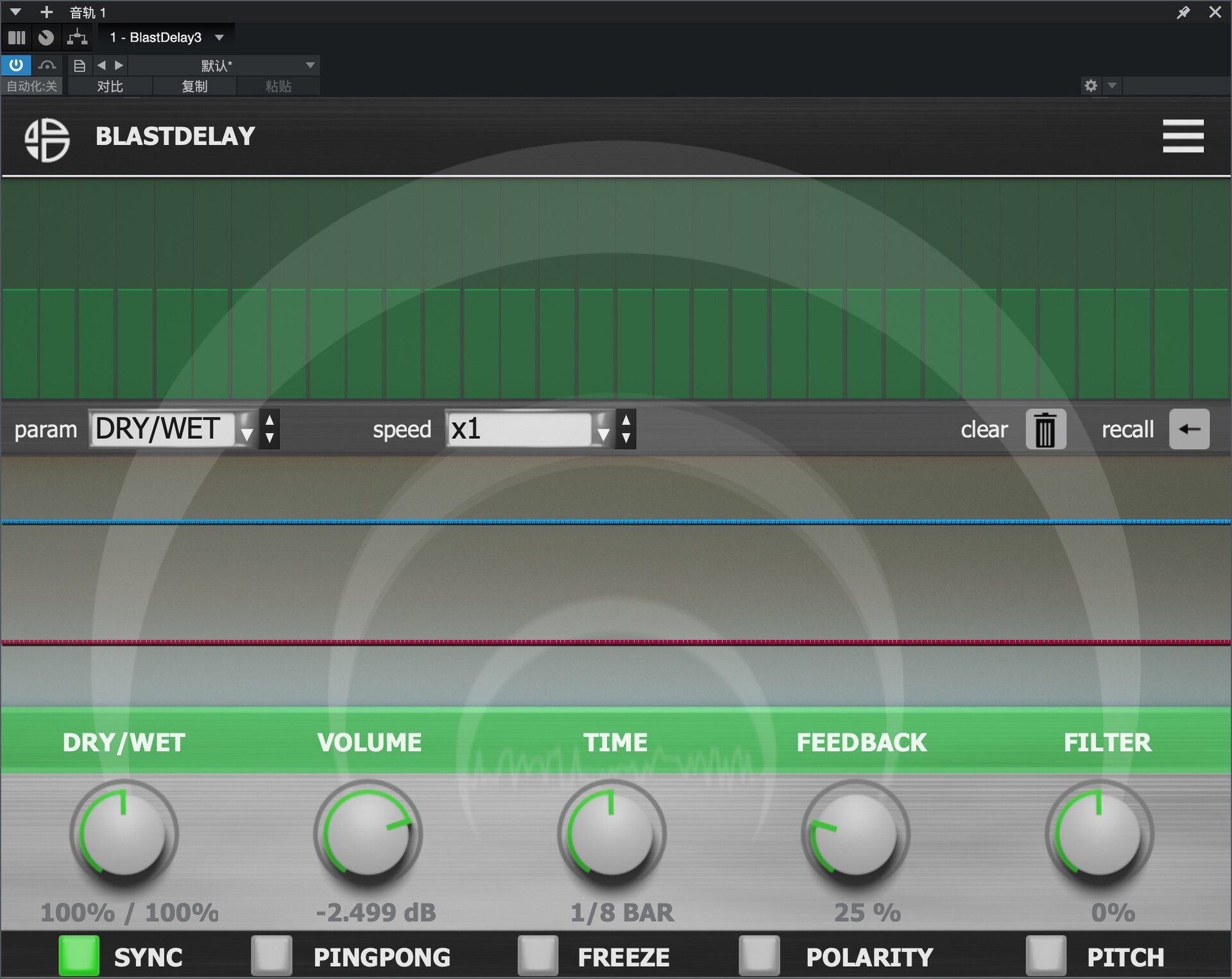Screen dimensions: 1232x979
Task: Disable the SYNC toggle
Action: (x=79, y=956)
